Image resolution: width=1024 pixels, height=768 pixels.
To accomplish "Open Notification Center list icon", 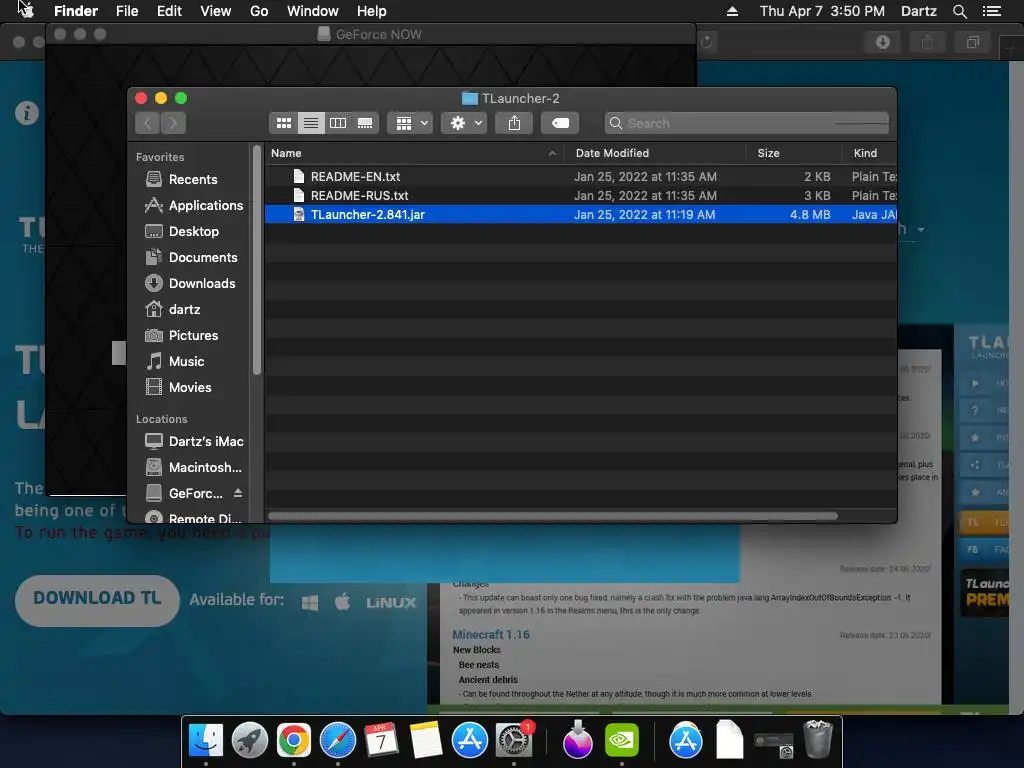I will [x=992, y=11].
